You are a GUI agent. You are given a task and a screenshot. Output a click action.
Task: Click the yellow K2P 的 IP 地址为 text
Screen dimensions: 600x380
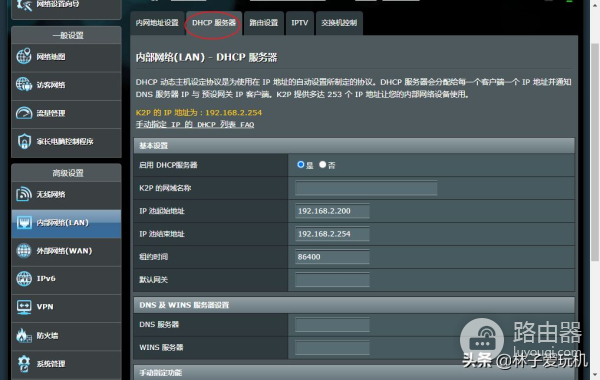(x=199, y=113)
